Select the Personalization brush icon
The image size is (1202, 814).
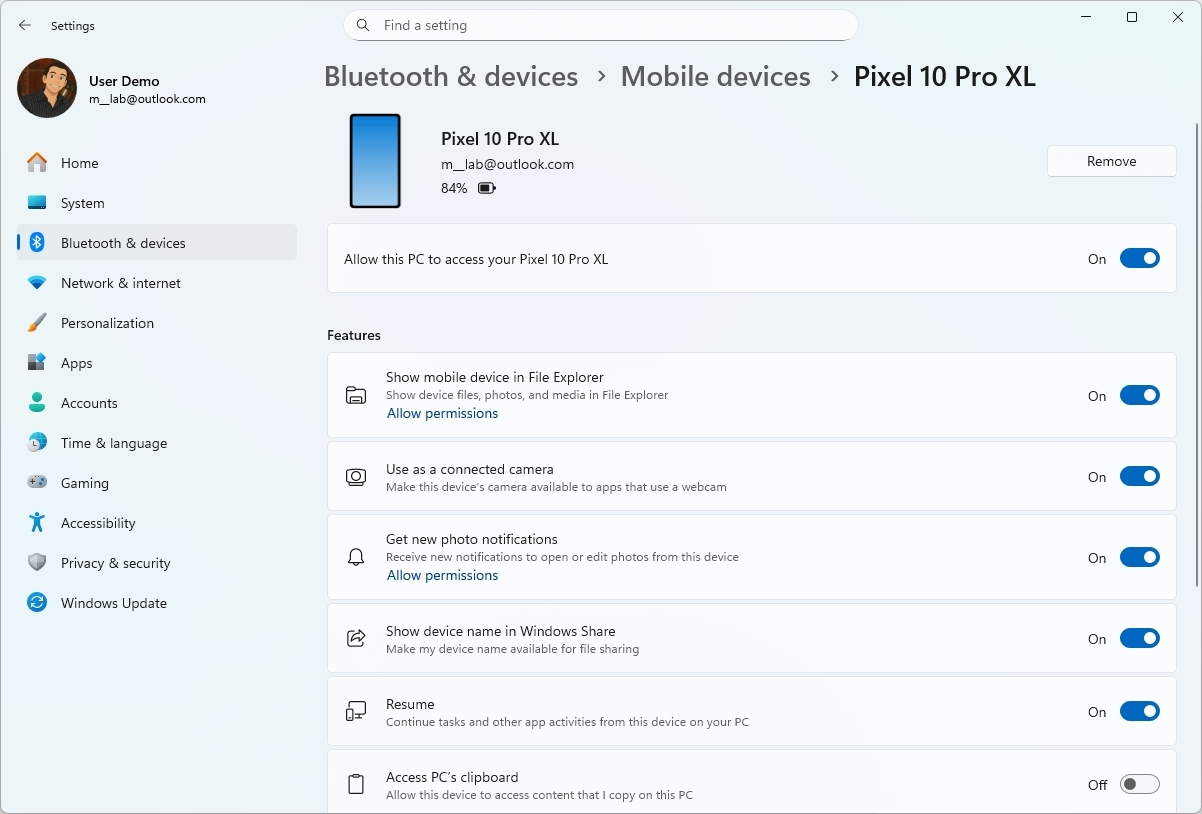[38, 322]
